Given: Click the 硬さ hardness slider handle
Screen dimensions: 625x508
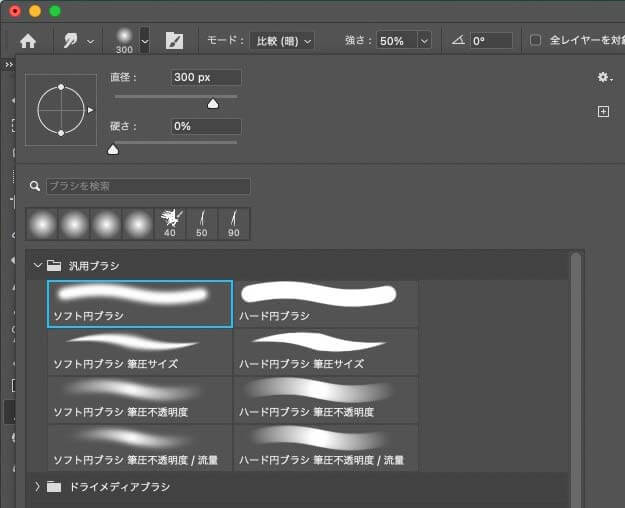Looking at the screenshot, I should coord(113,150).
